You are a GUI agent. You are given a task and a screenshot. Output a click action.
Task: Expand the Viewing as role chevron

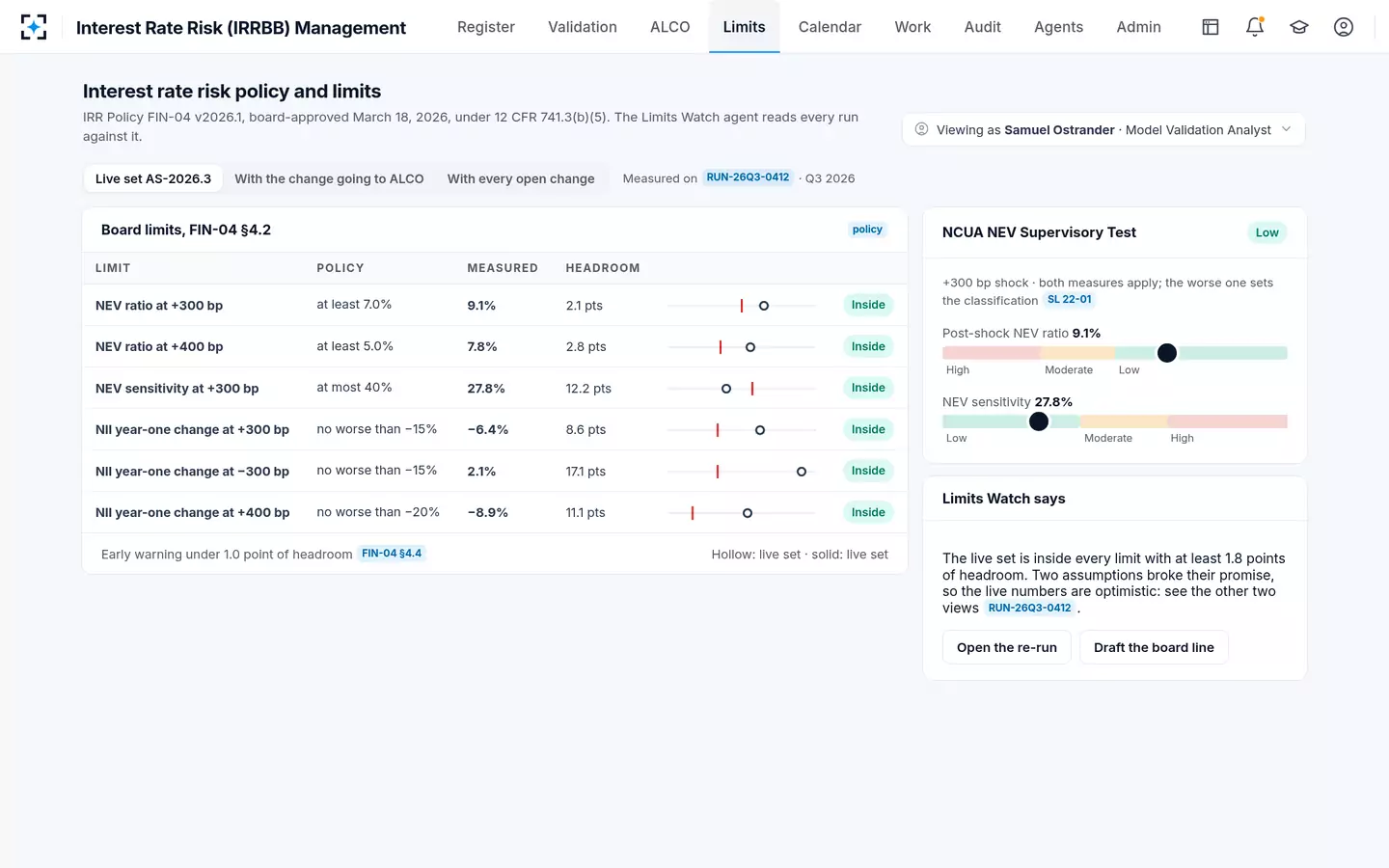pyautogui.click(x=1286, y=129)
